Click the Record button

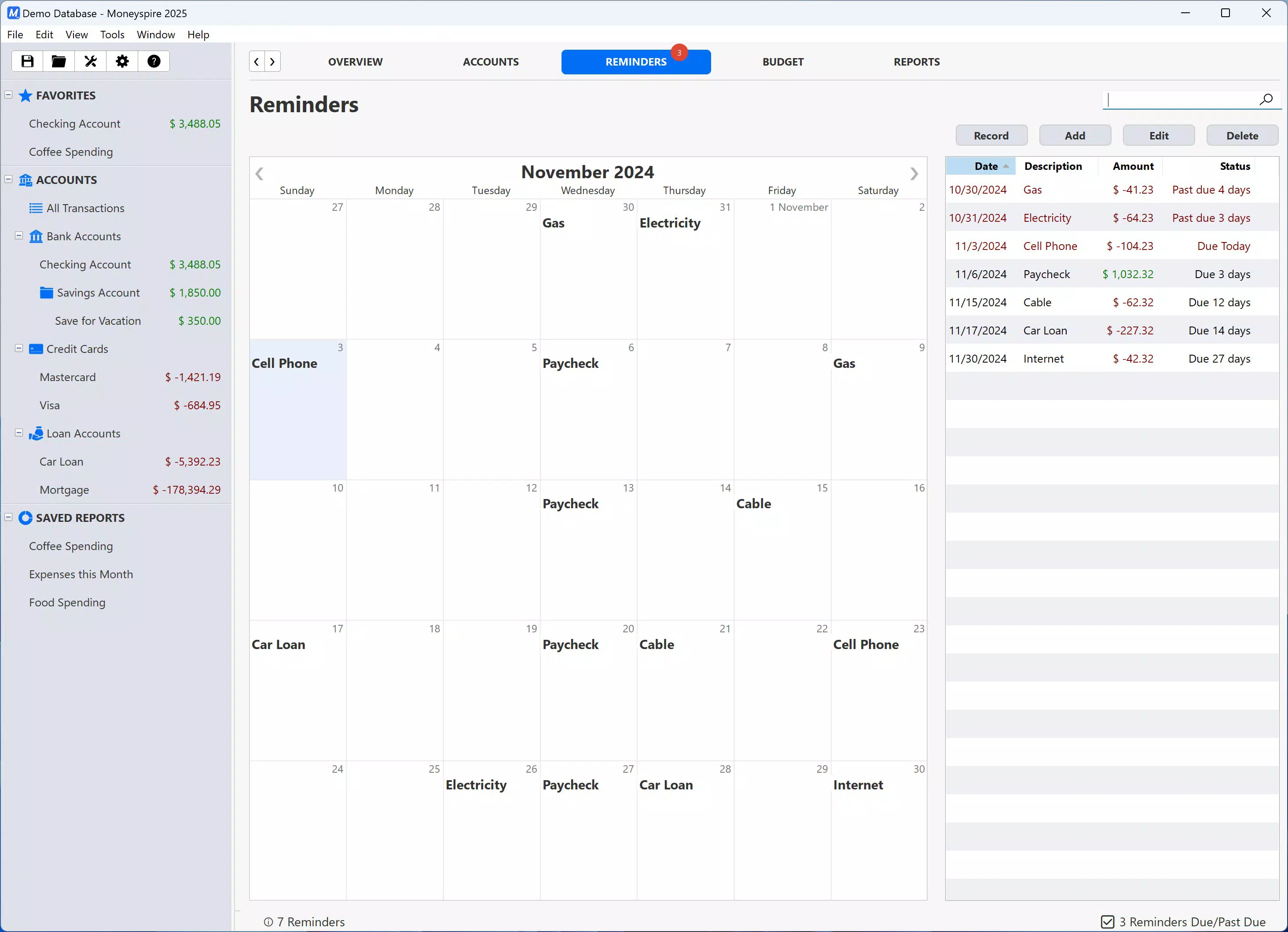click(x=991, y=136)
